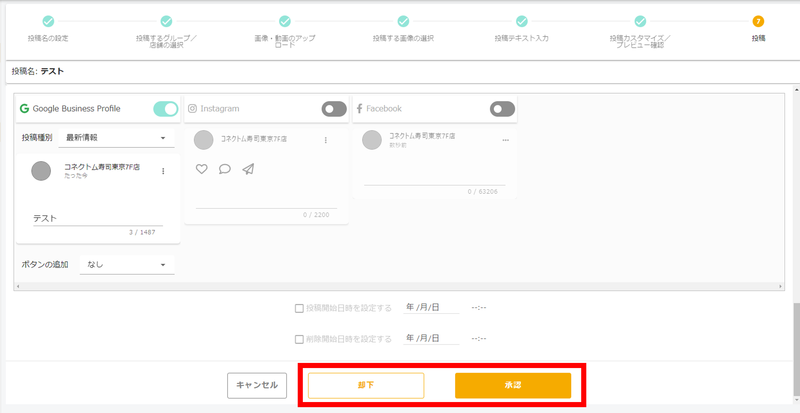Check 削除開始日時を設定する checkbox
Viewport: 800px width, 413px height.
pyautogui.click(x=299, y=339)
